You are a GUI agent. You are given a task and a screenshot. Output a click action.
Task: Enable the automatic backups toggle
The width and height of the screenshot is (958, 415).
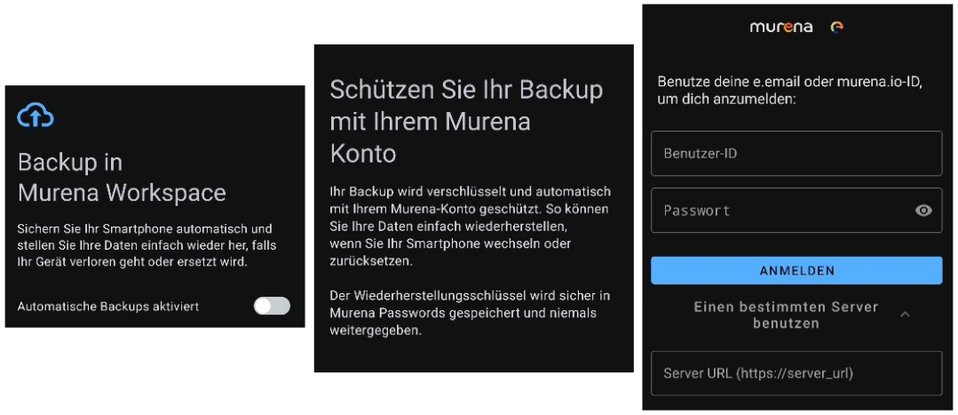tap(272, 306)
